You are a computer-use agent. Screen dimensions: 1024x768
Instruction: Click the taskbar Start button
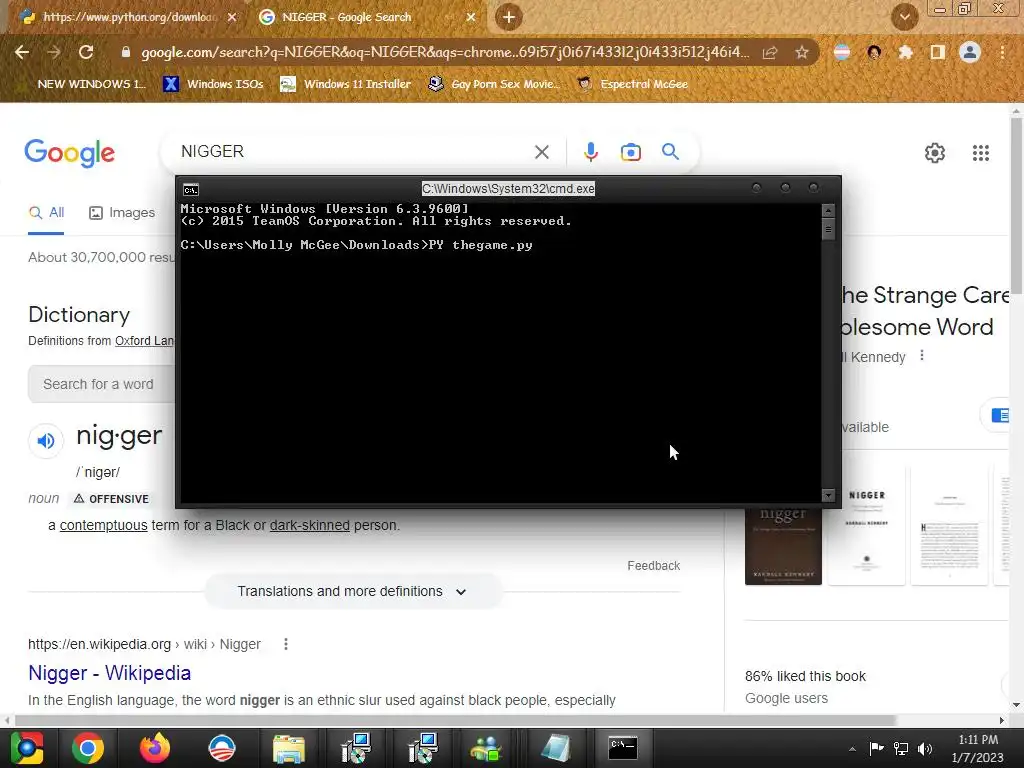tap(26, 748)
